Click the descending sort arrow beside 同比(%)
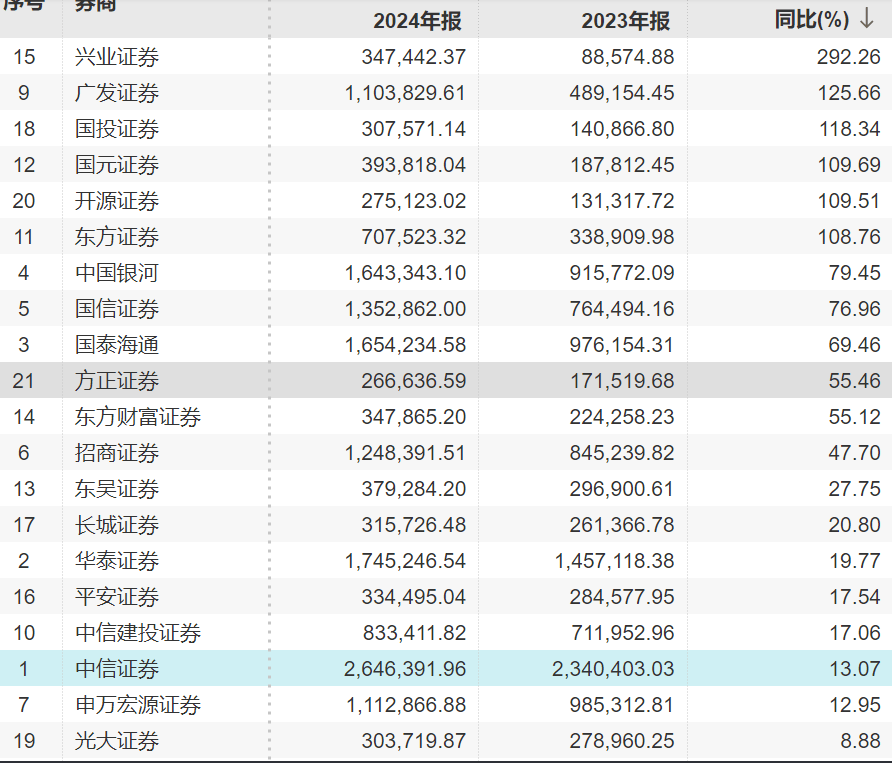 pyautogui.click(x=867, y=19)
